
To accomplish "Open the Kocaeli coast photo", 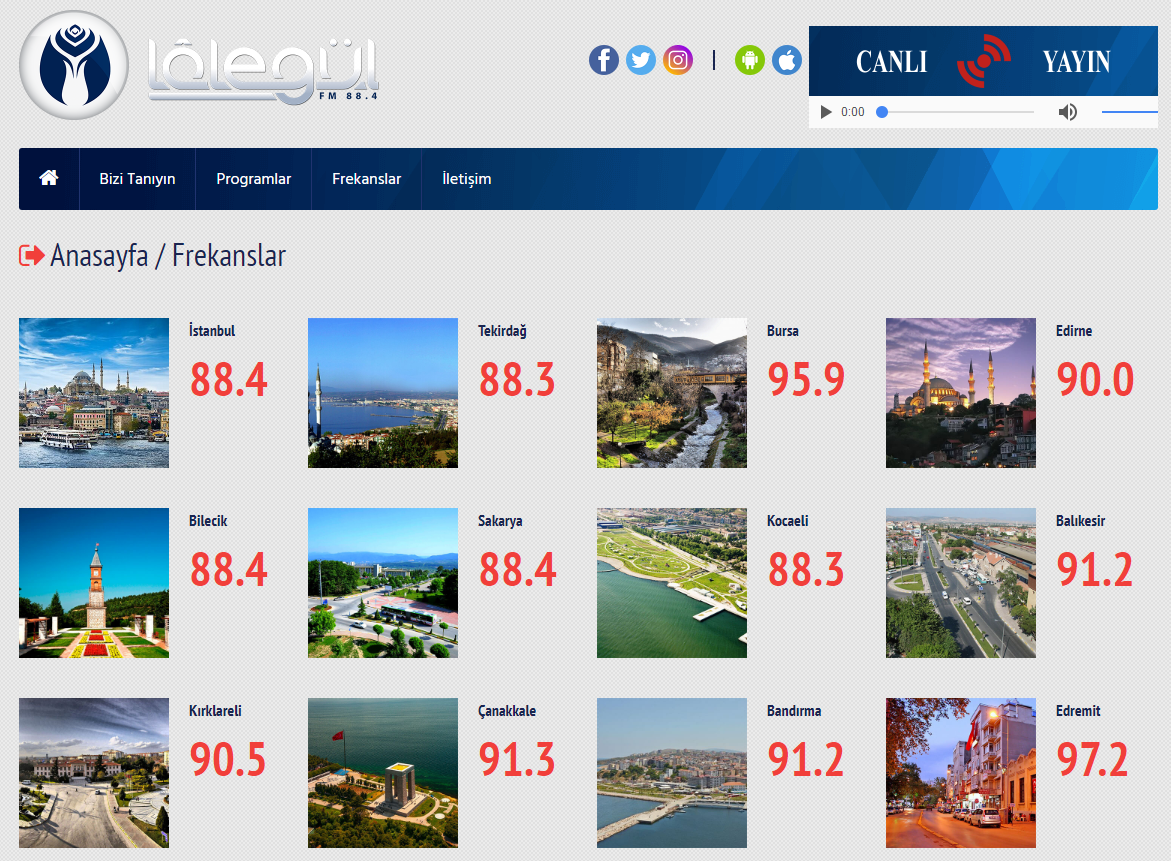I will click(672, 583).
